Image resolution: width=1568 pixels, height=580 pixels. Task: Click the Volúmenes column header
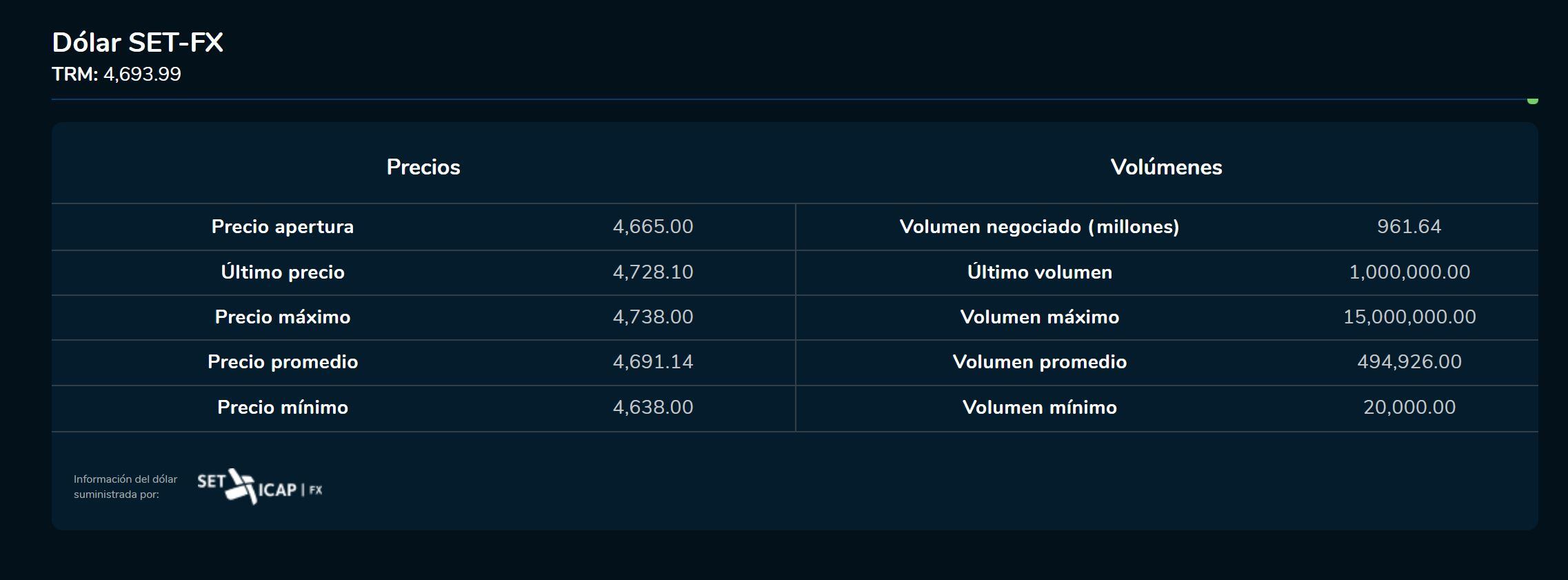1166,167
